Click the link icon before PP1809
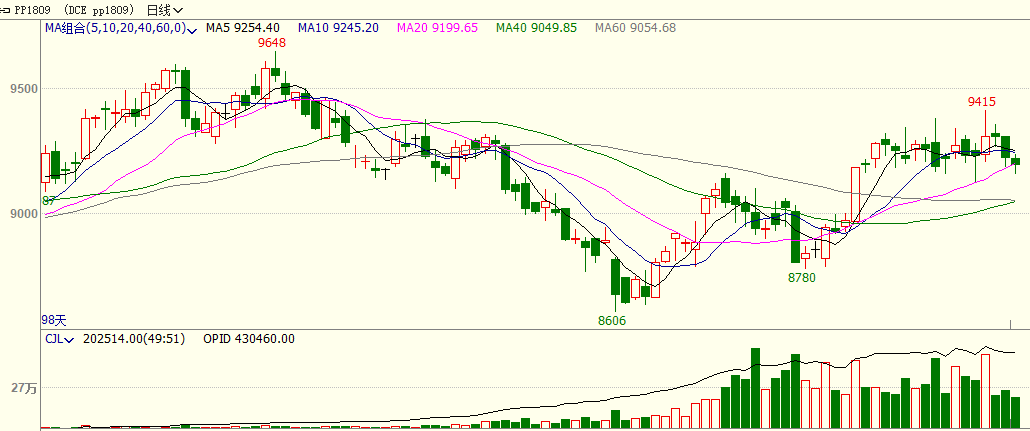 tap(5, 10)
